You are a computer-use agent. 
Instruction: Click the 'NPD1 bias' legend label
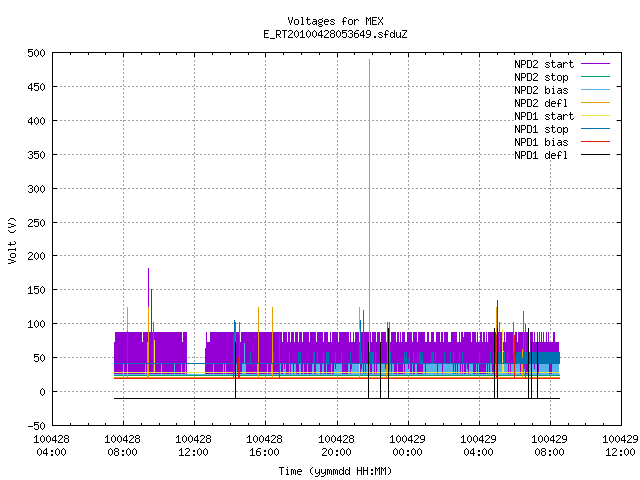click(x=541, y=142)
